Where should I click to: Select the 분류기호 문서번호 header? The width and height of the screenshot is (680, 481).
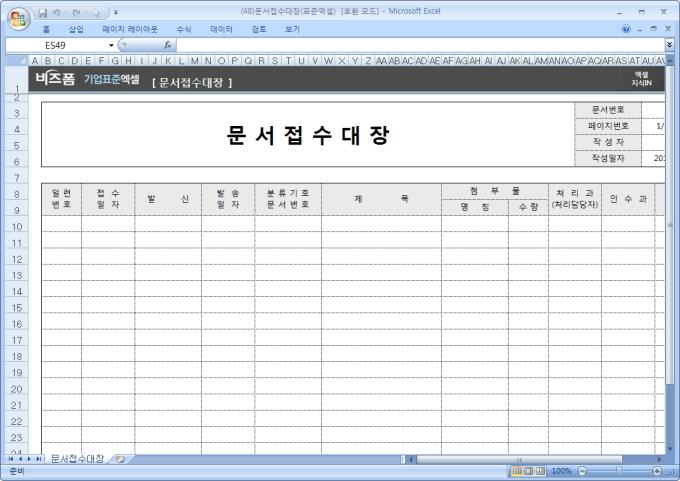pyautogui.click(x=288, y=199)
